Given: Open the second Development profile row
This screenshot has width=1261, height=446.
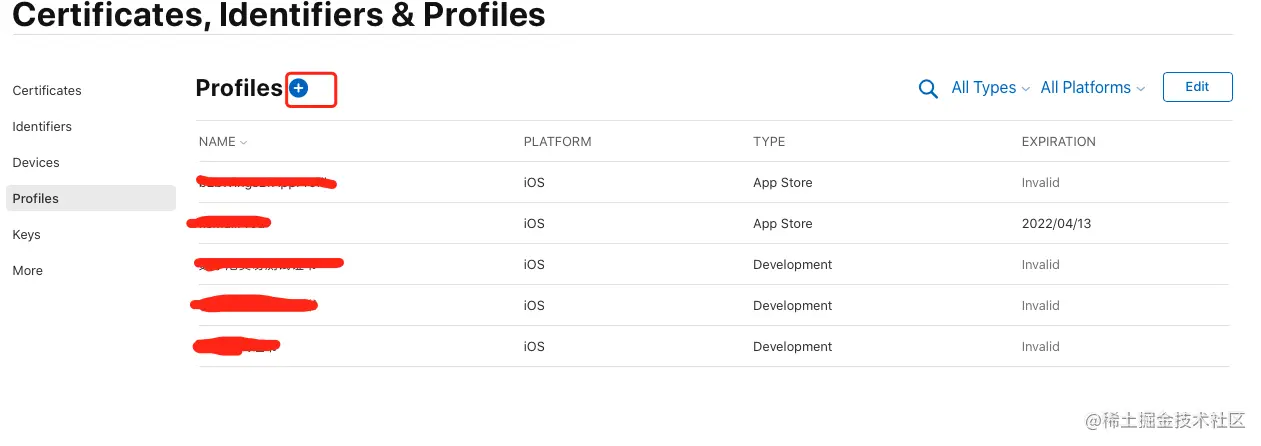Looking at the screenshot, I should [254, 305].
